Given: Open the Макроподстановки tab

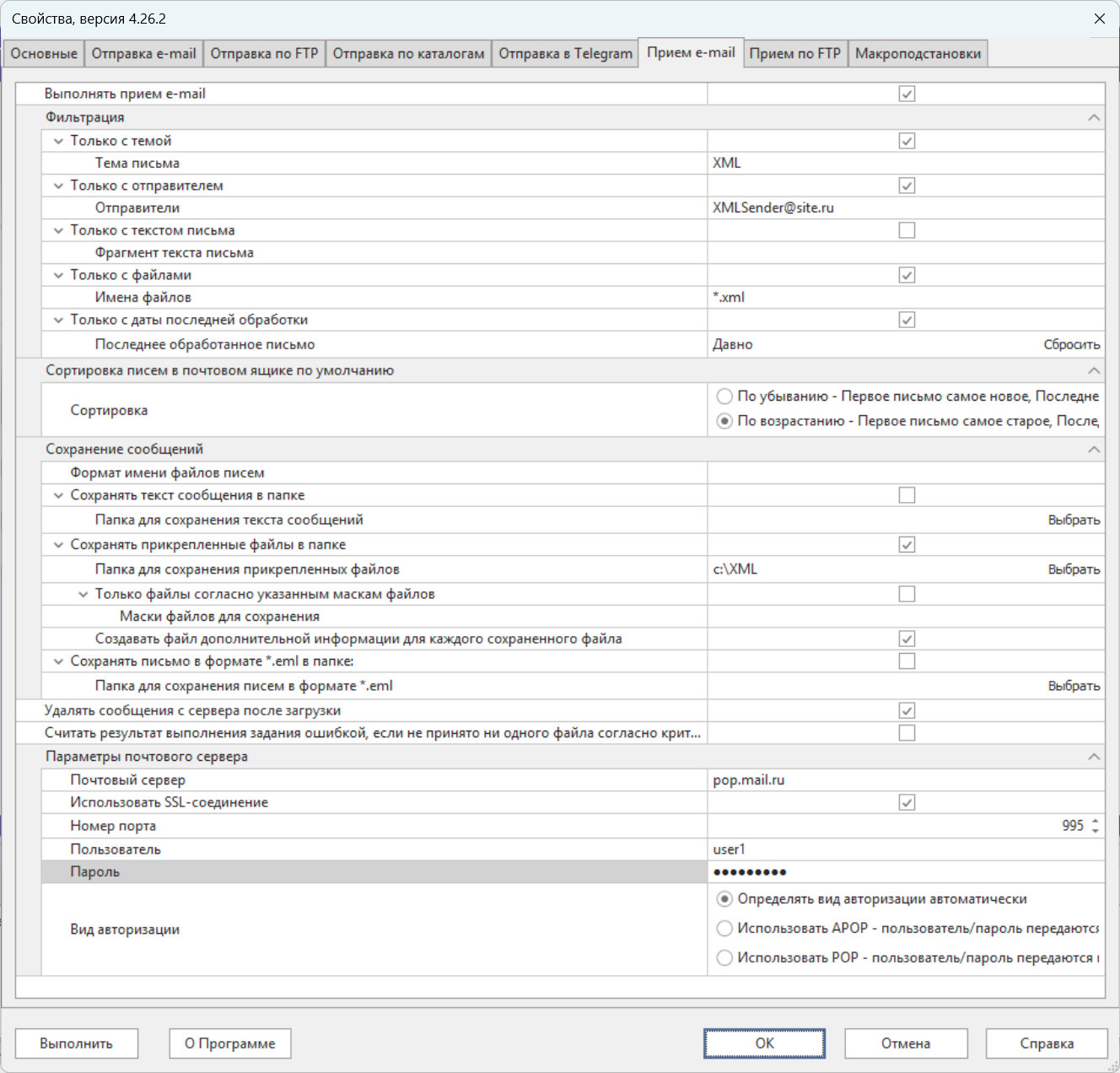Looking at the screenshot, I should 918,54.
